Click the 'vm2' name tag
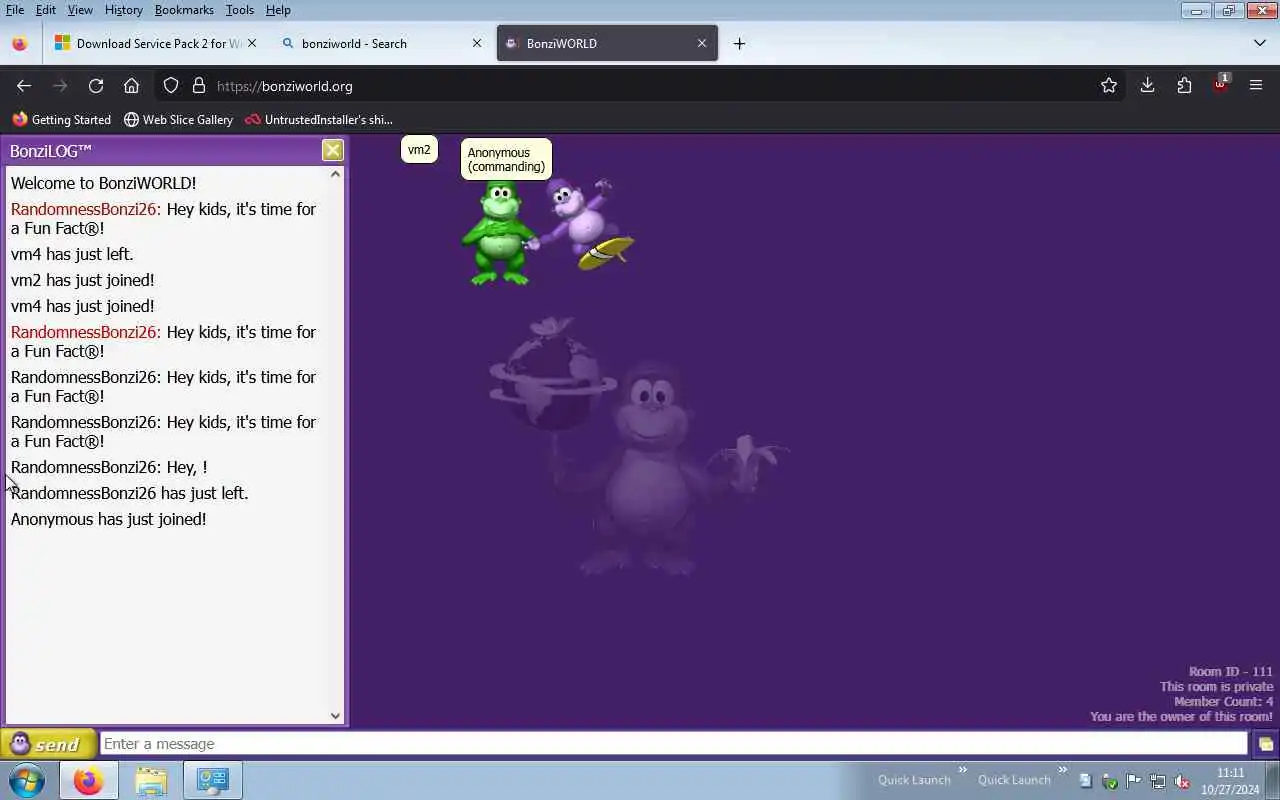This screenshot has width=1280, height=800. coord(419,150)
